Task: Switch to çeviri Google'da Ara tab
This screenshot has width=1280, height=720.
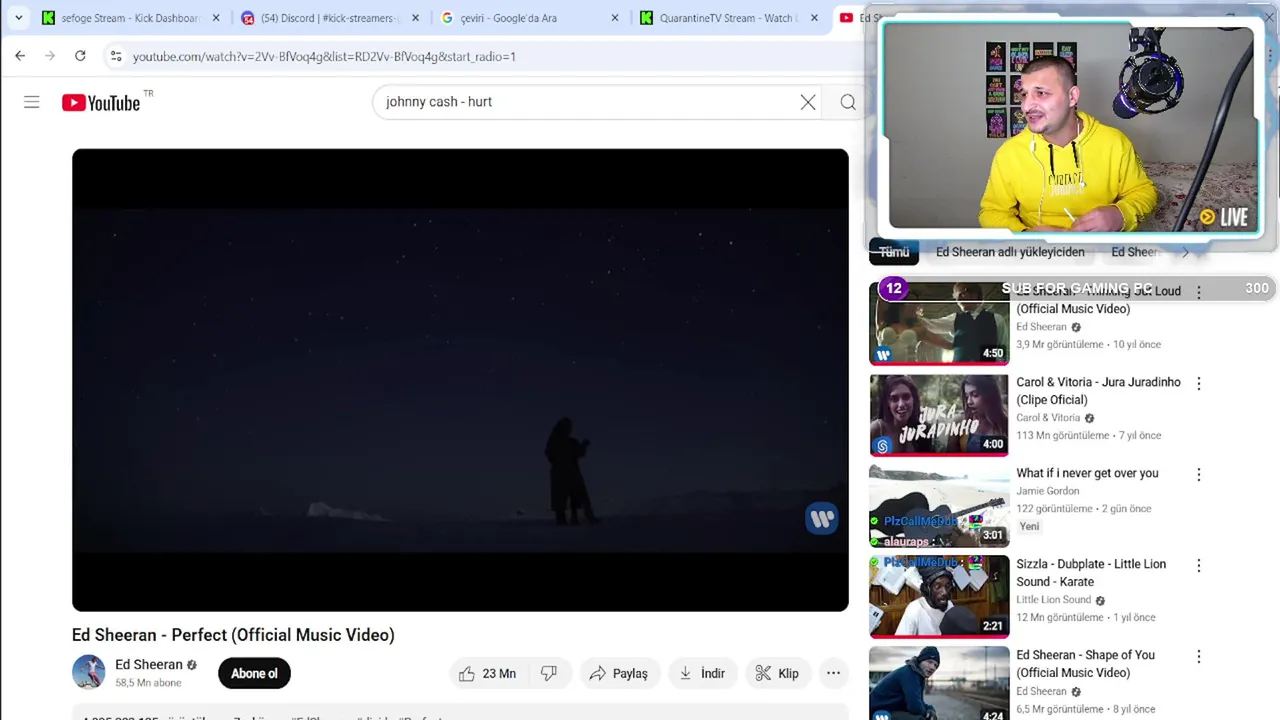Action: pyautogui.click(x=530, y=18)
